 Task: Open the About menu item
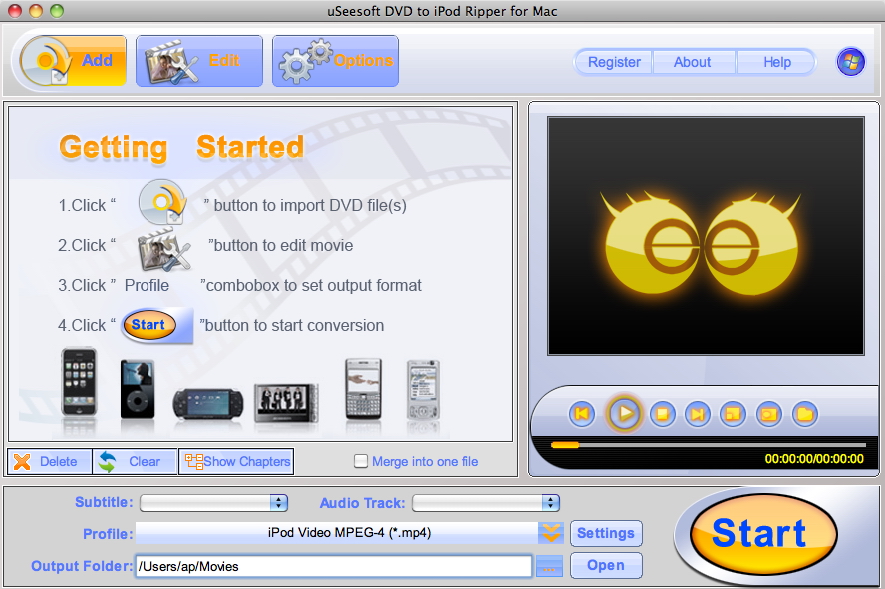pos(693,62)
